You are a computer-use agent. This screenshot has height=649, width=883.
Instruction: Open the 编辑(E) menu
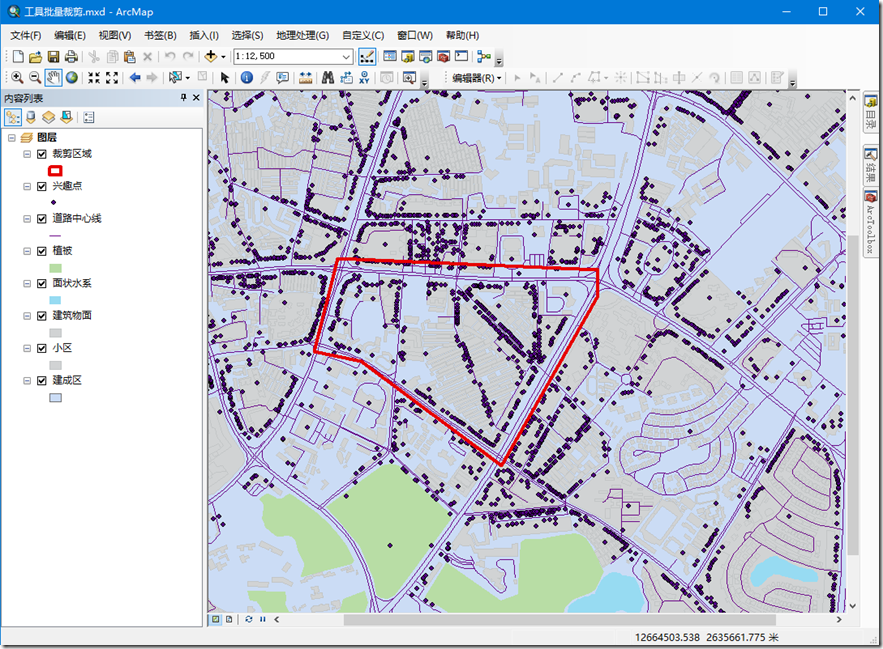[70, 35]
